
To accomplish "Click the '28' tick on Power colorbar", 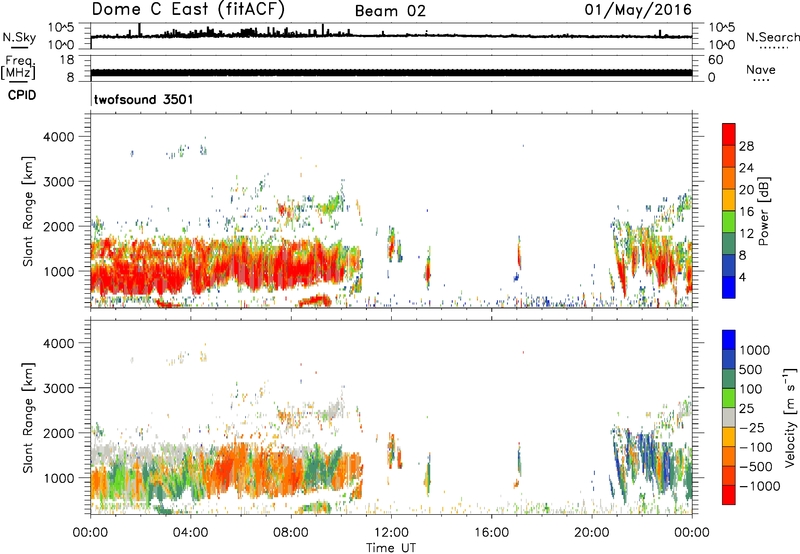I will 746,146.
